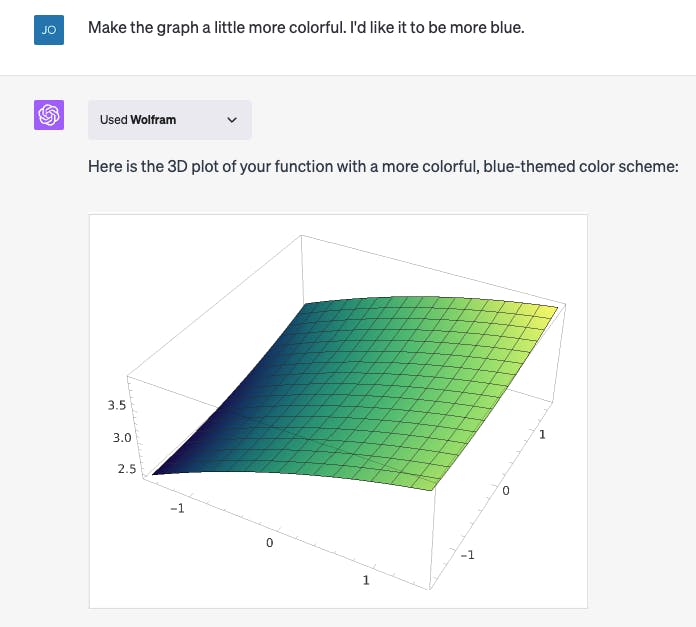Screen dimensions: 696x627
Task: Expand the Used Wolfram dropdown
Action: coord(169,120)
